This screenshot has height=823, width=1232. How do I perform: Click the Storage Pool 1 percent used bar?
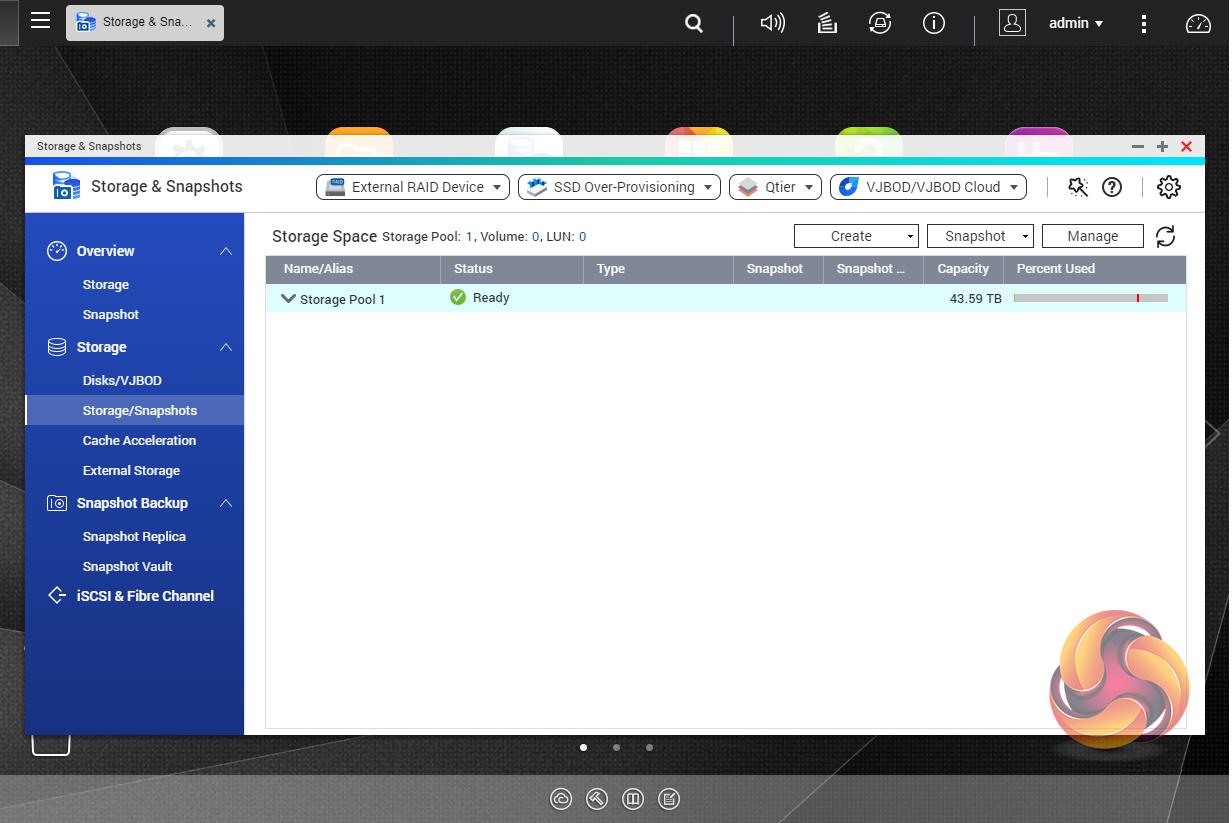point(1091,298)
